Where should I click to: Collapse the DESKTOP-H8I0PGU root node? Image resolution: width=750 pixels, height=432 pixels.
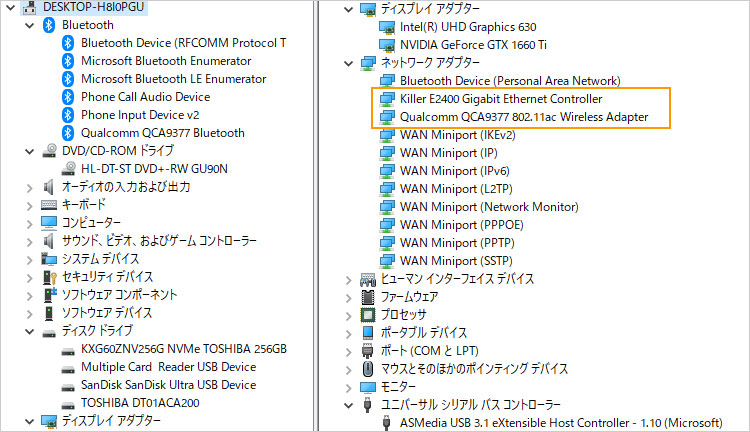click(x=8, y=7)
